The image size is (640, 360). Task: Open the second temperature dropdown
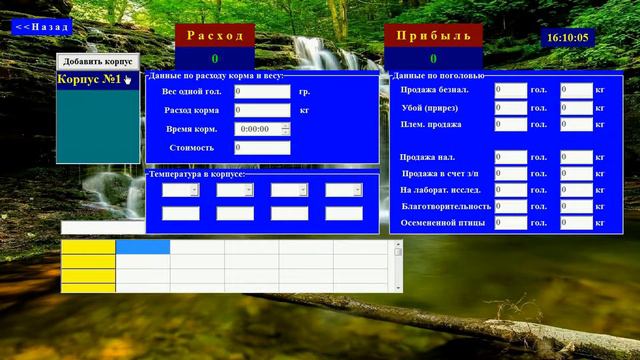coord(249,190)
